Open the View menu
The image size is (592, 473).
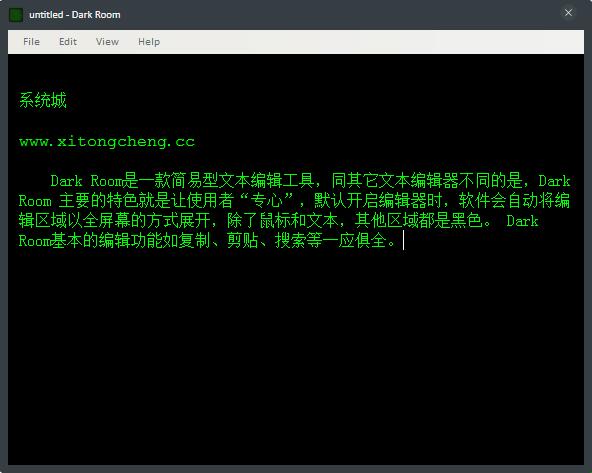107,42
